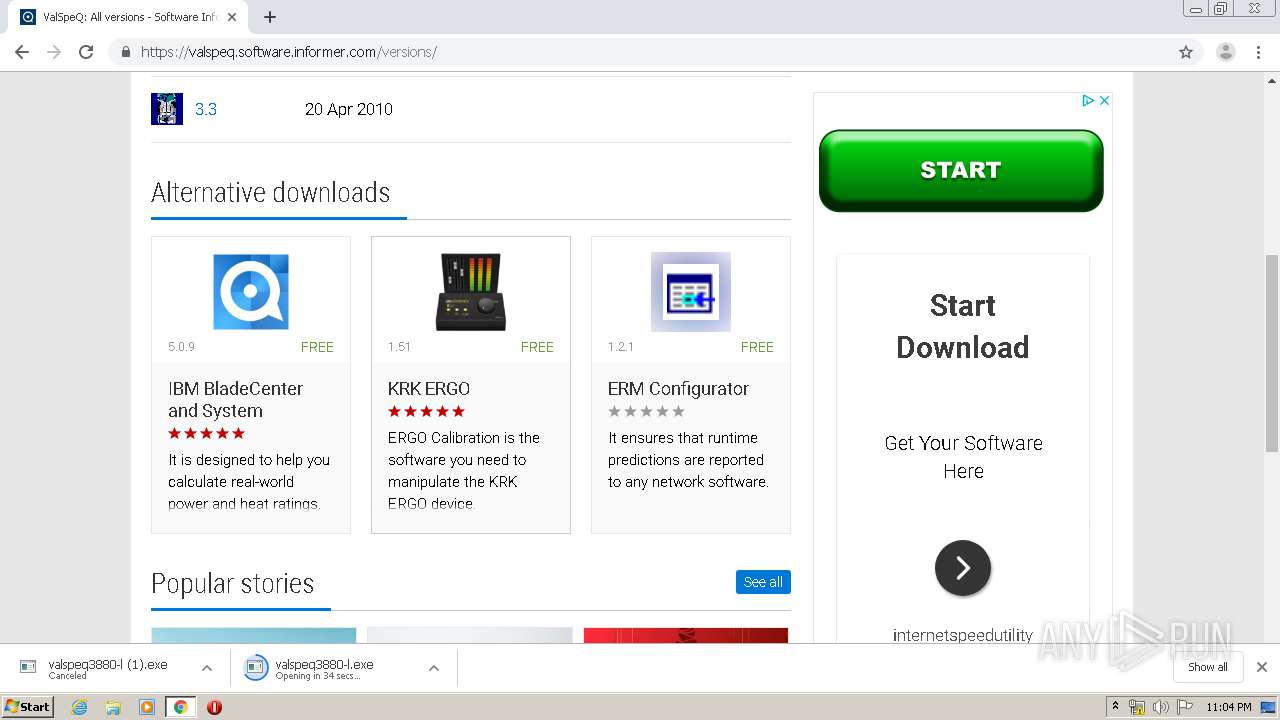Open IBM BladeCenter and System title
This screenshot has width=1280, height=720.
point(235,399)
